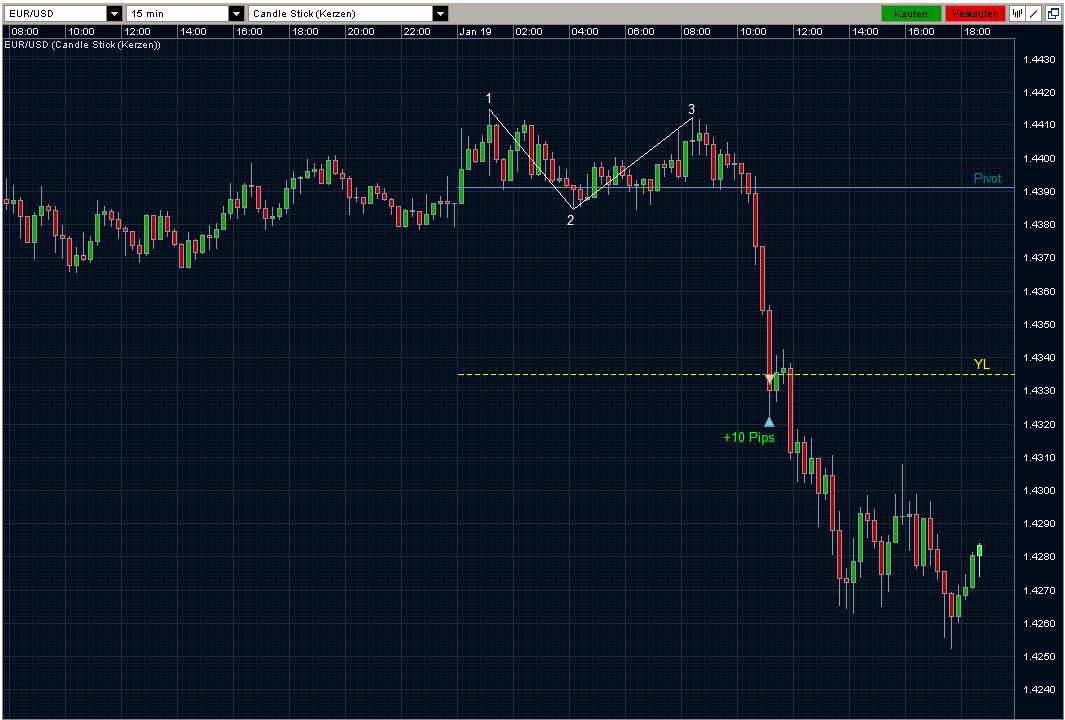Click the EUR/USD (Candle Stick (Kerzen)) chart title
Viewport: 1065px width, 720px height.
[x=83, y=45]
